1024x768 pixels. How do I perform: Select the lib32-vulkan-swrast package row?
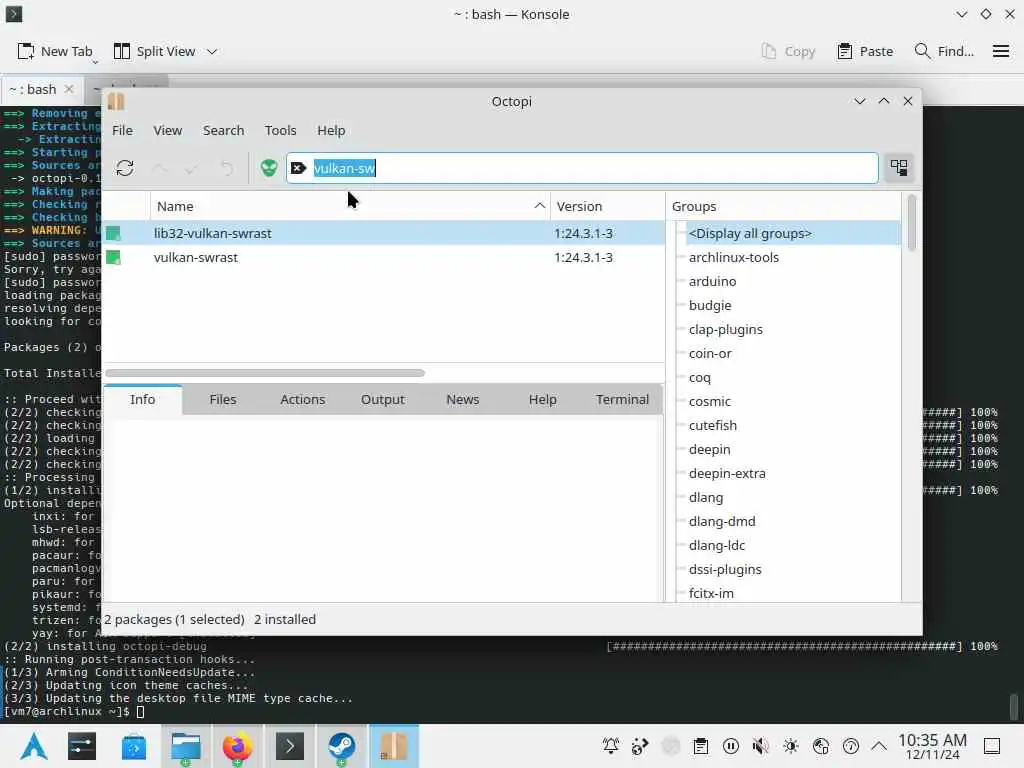tap(384, 233)
